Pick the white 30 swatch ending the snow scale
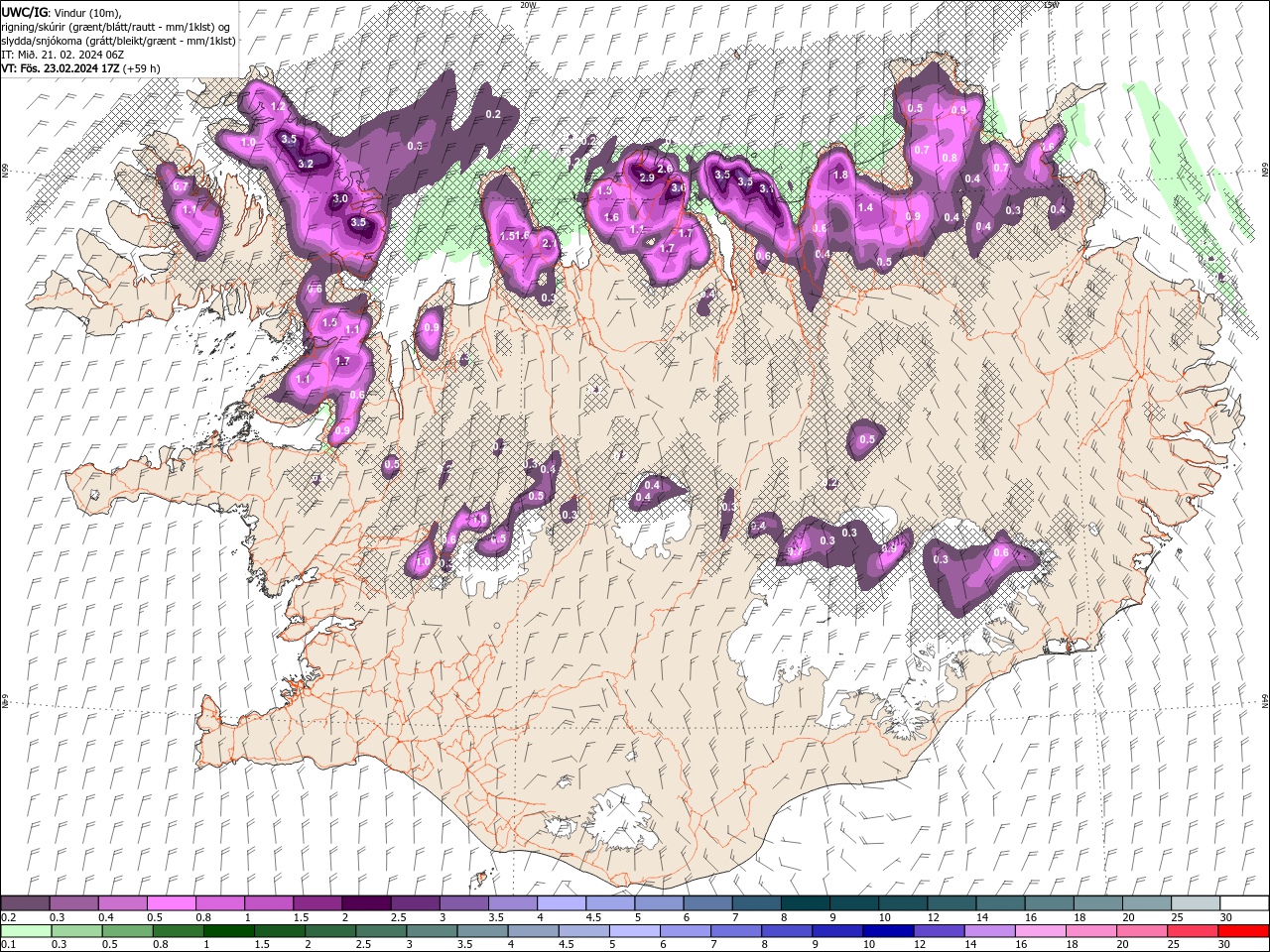The image size is (1270, 952). pos(1244,903)
